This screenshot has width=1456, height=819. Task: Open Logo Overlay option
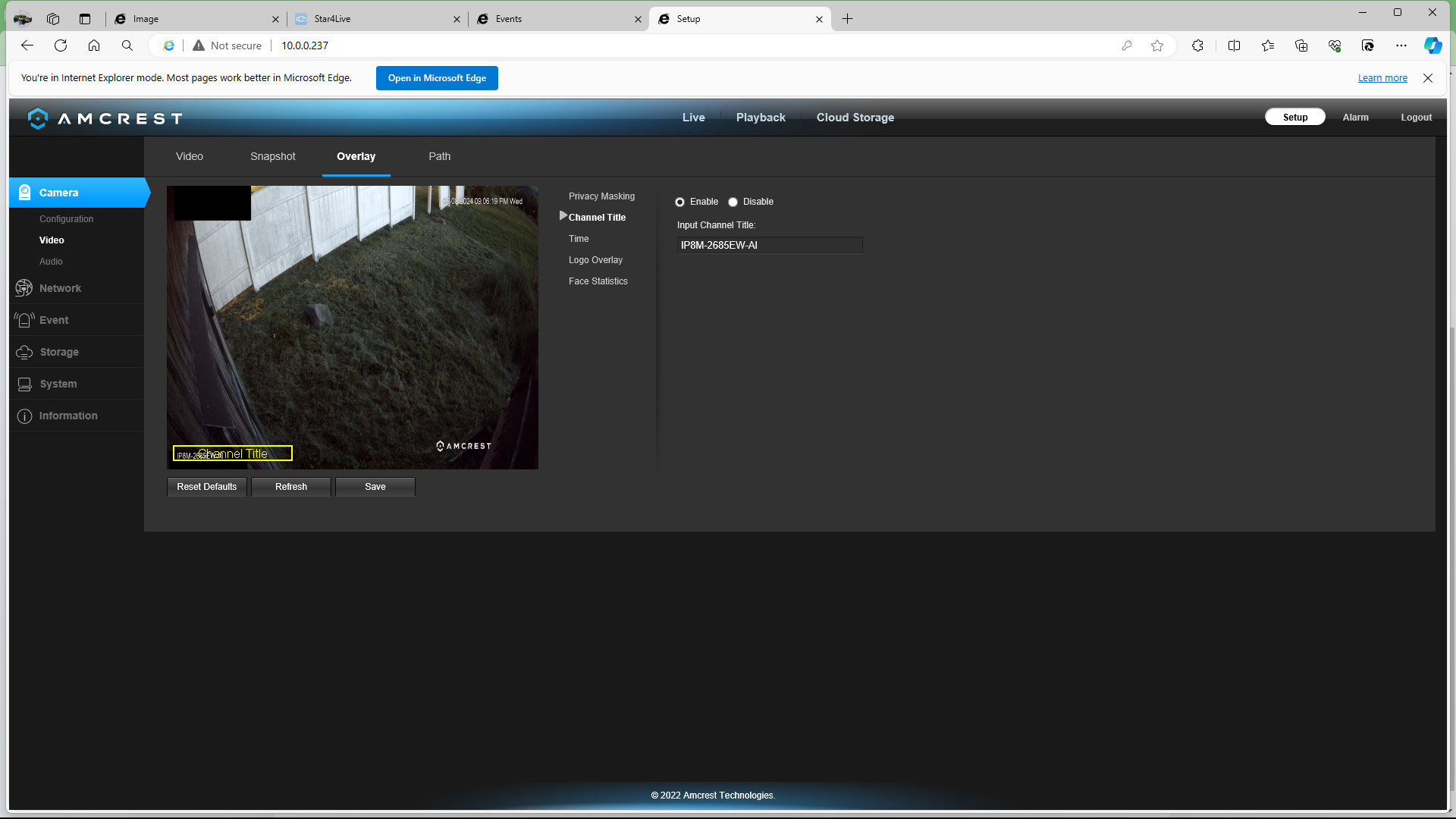coord(595,260)
